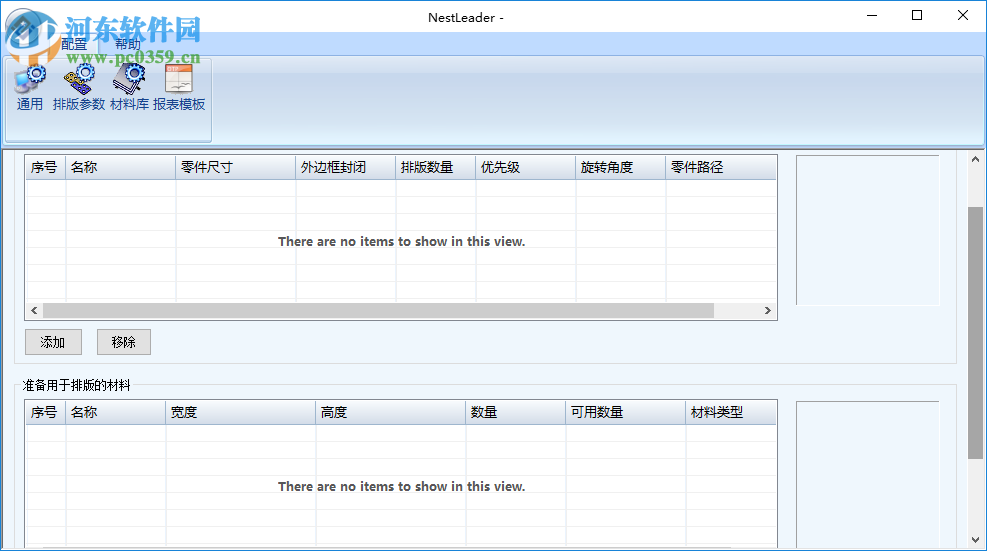Sort parts table by 名称 column
This screenshot has width=987, height=551.
click(x=120, y=168)
